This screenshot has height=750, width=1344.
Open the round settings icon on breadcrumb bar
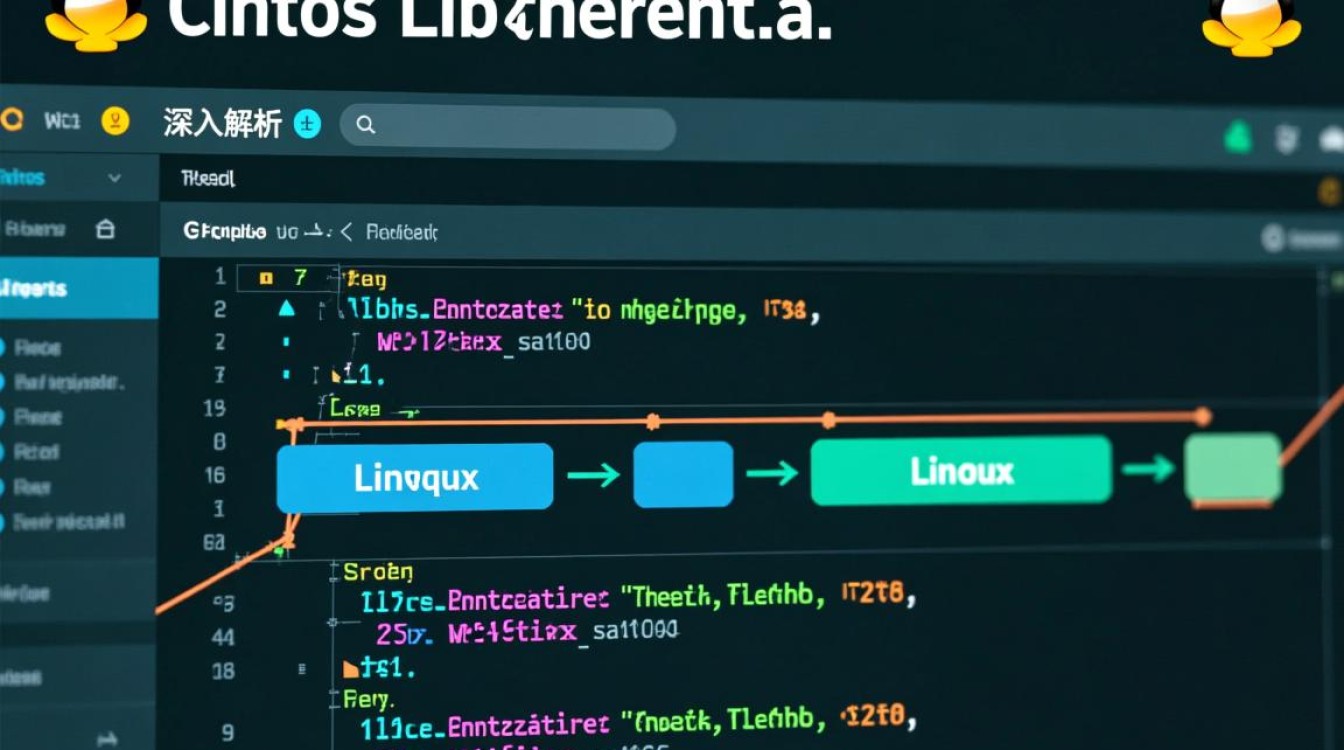point(1273,238)
